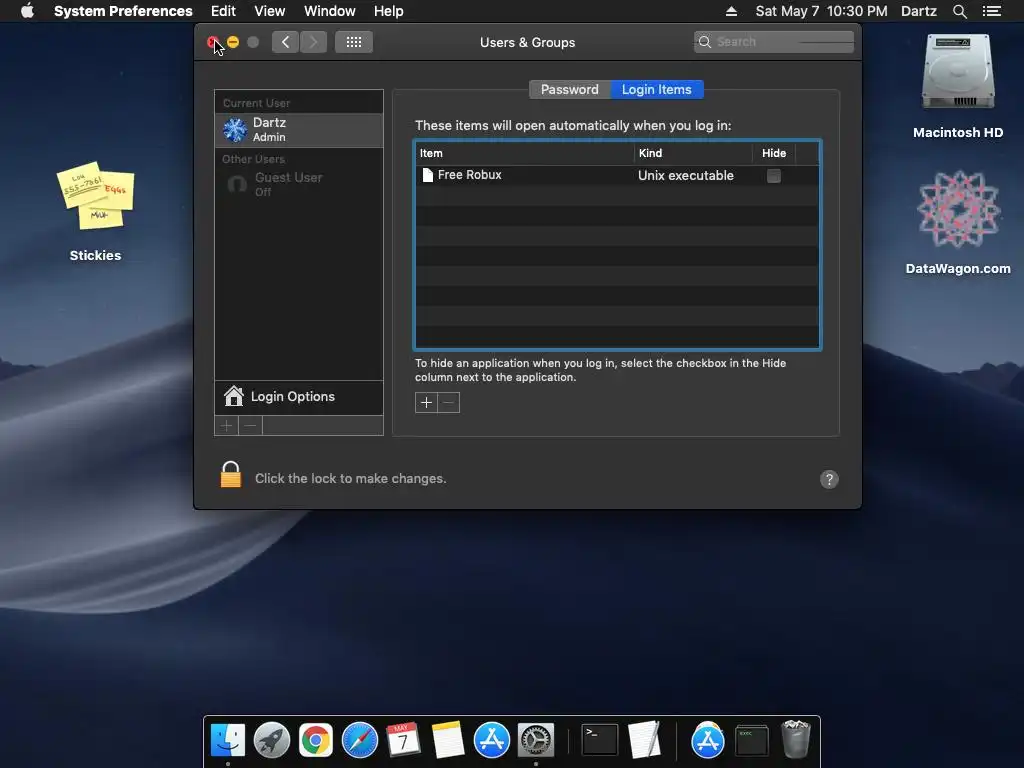Select Dartz Admin in the user list
Viewport: 1024px width, 768px height.
click(299, 130)
